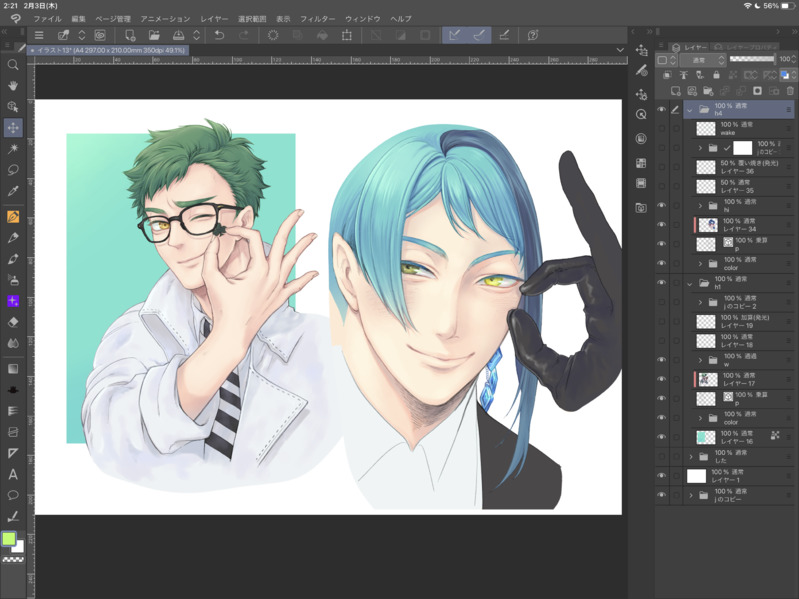Collapse the h4 layer folder
This screenshot has width=799, height=599.
click(x=689, y=110)
